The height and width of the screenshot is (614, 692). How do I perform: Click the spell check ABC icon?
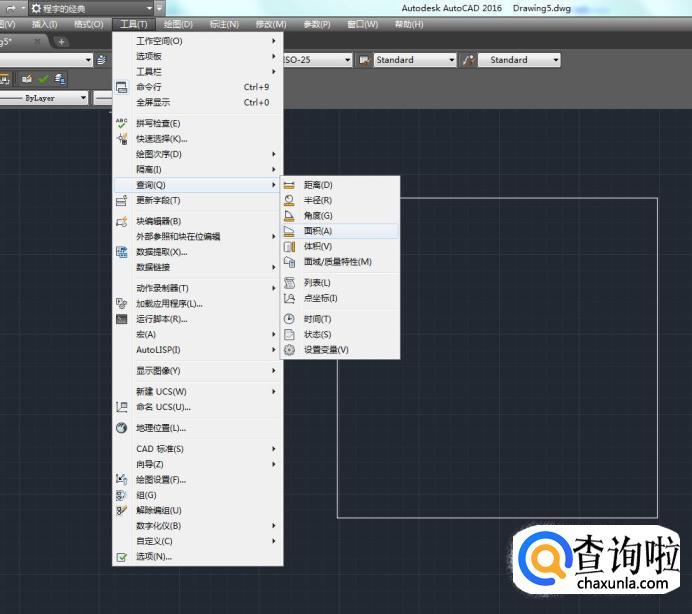tap(121, 123)
